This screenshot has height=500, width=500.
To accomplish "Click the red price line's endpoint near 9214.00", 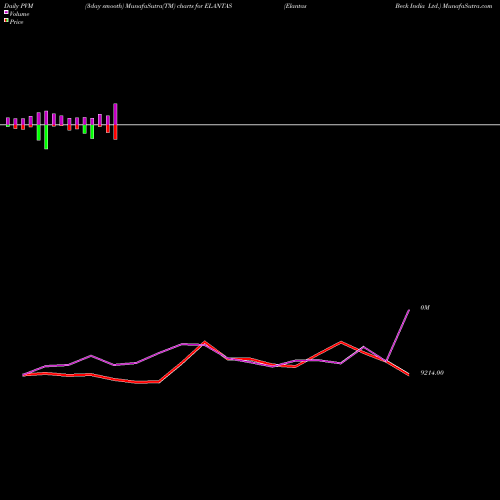I will click(x=408, y=375).
